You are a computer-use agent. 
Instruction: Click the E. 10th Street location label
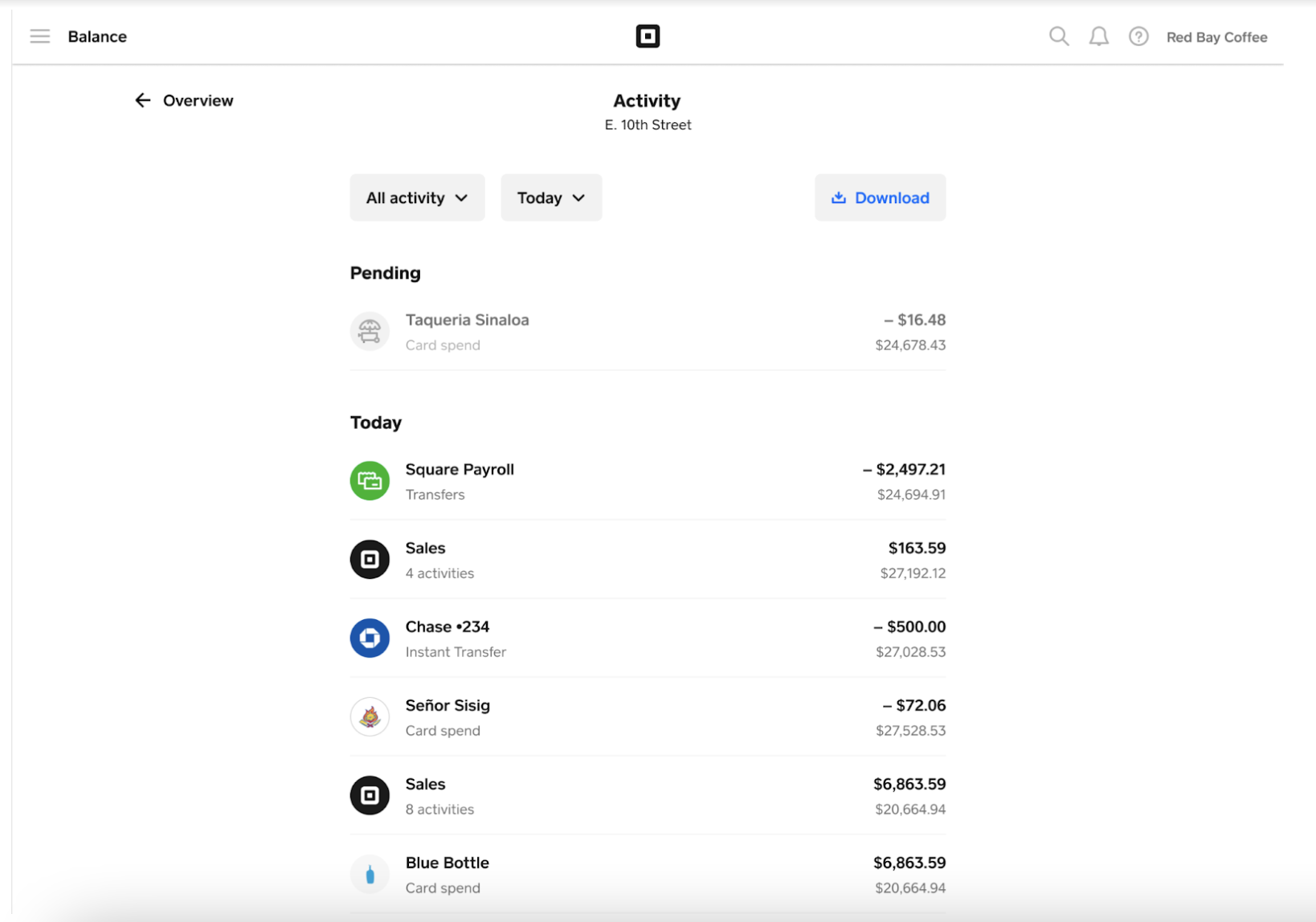[648, 124]
